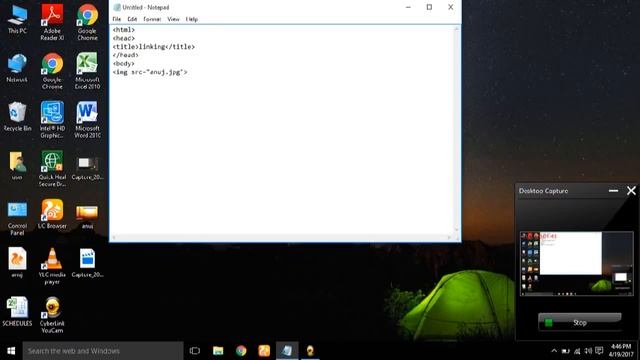The width and height of the screenshot is (640, 360).
Task: Open the File menu in Notepad
Action: point(117,19)
